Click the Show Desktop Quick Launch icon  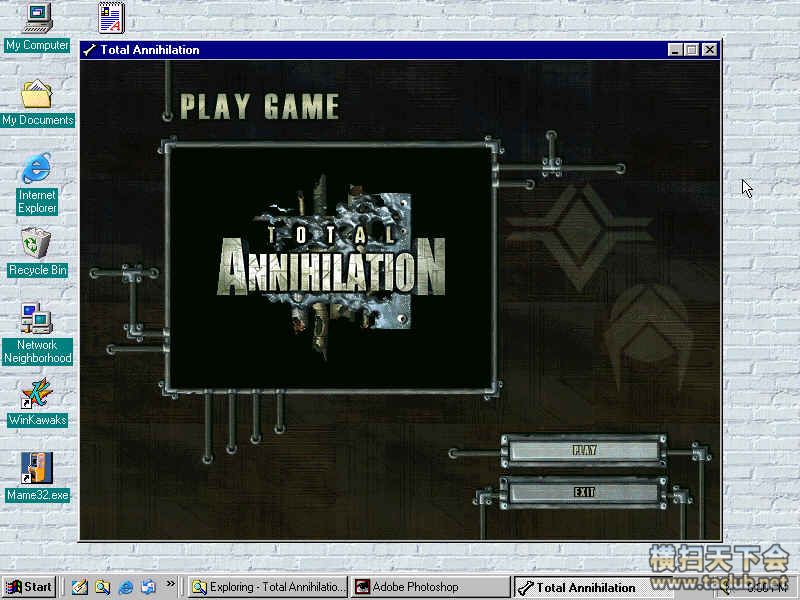79,587
